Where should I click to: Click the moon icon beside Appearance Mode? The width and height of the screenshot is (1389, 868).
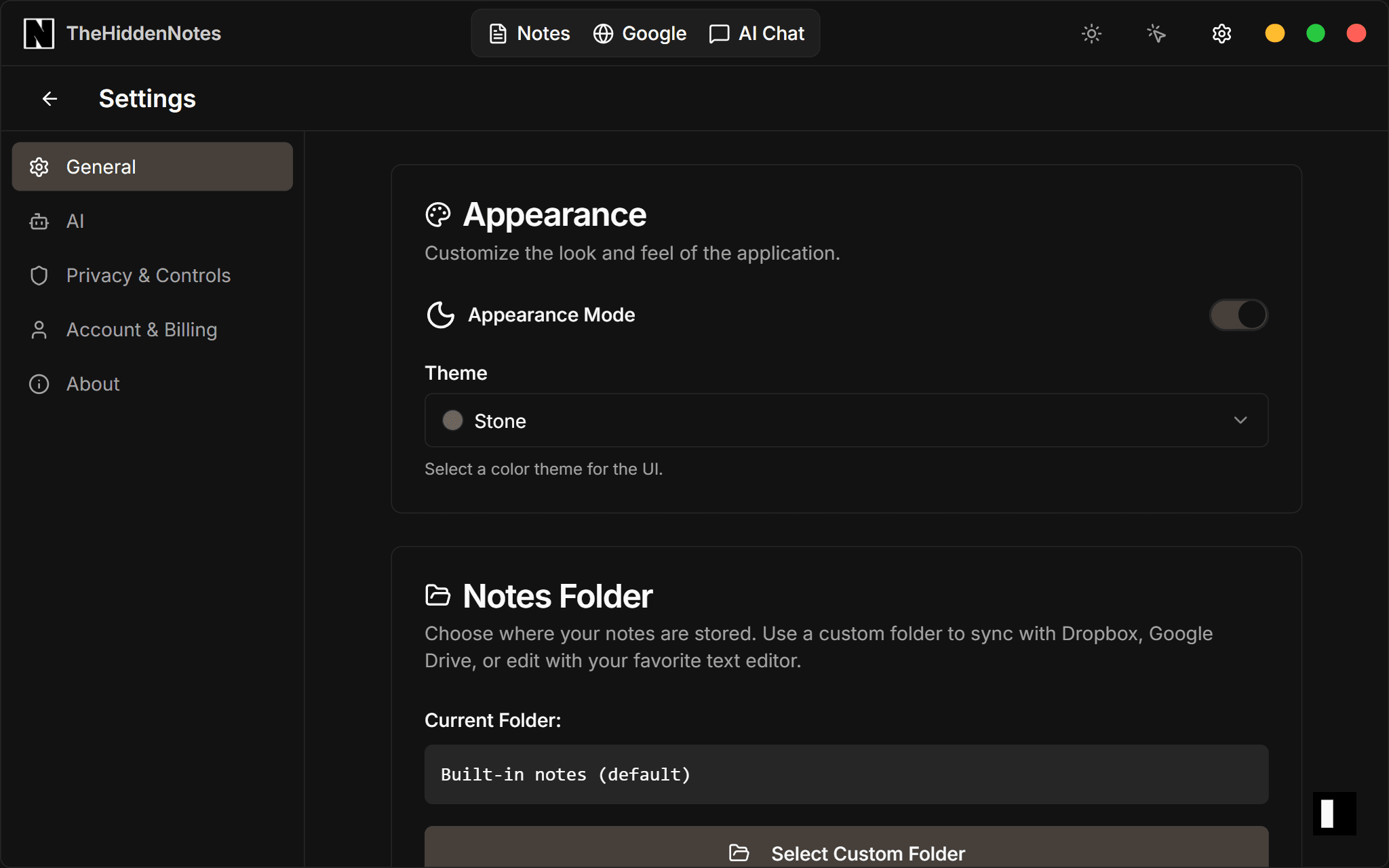tap(440, 315)
